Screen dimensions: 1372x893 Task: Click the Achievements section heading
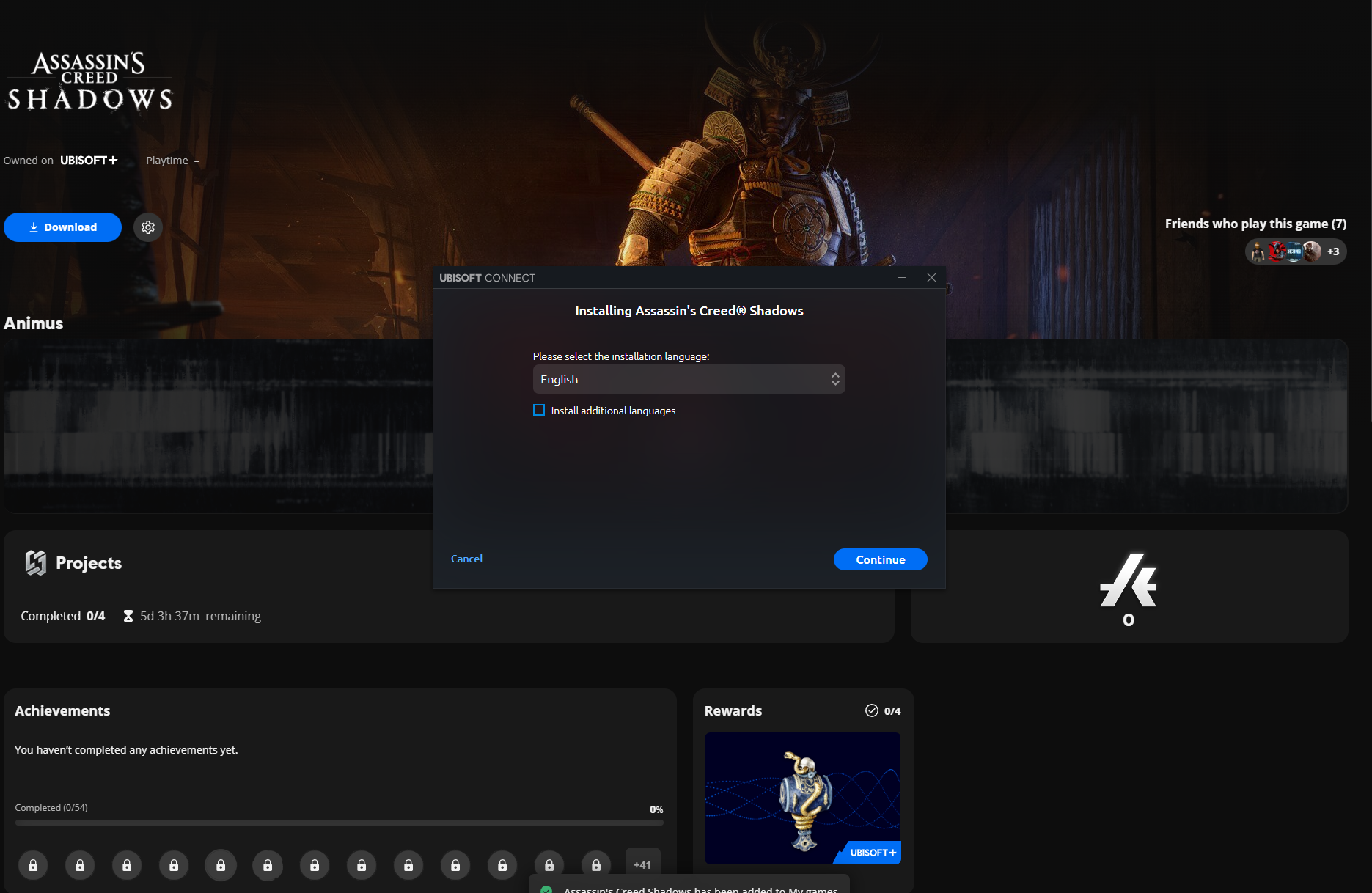click(62, 710)
